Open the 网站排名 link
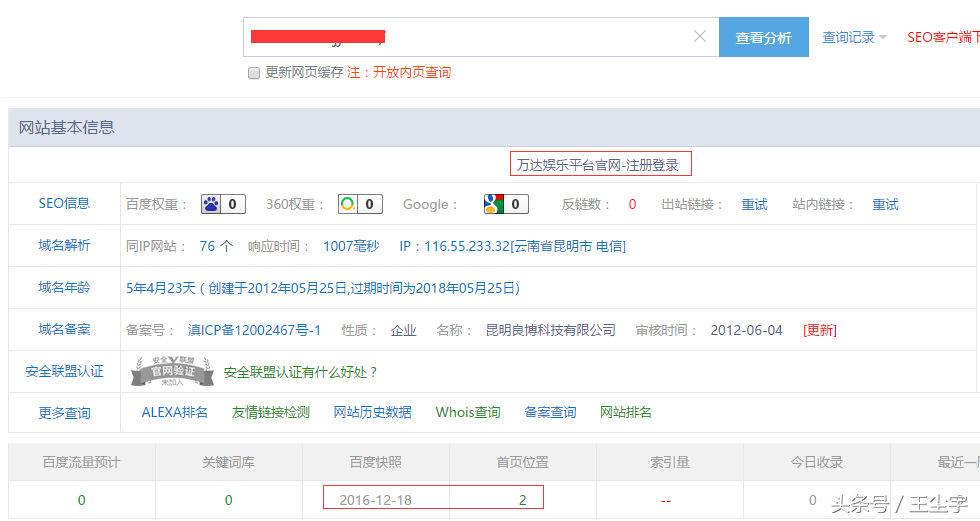 click(626, 412)
